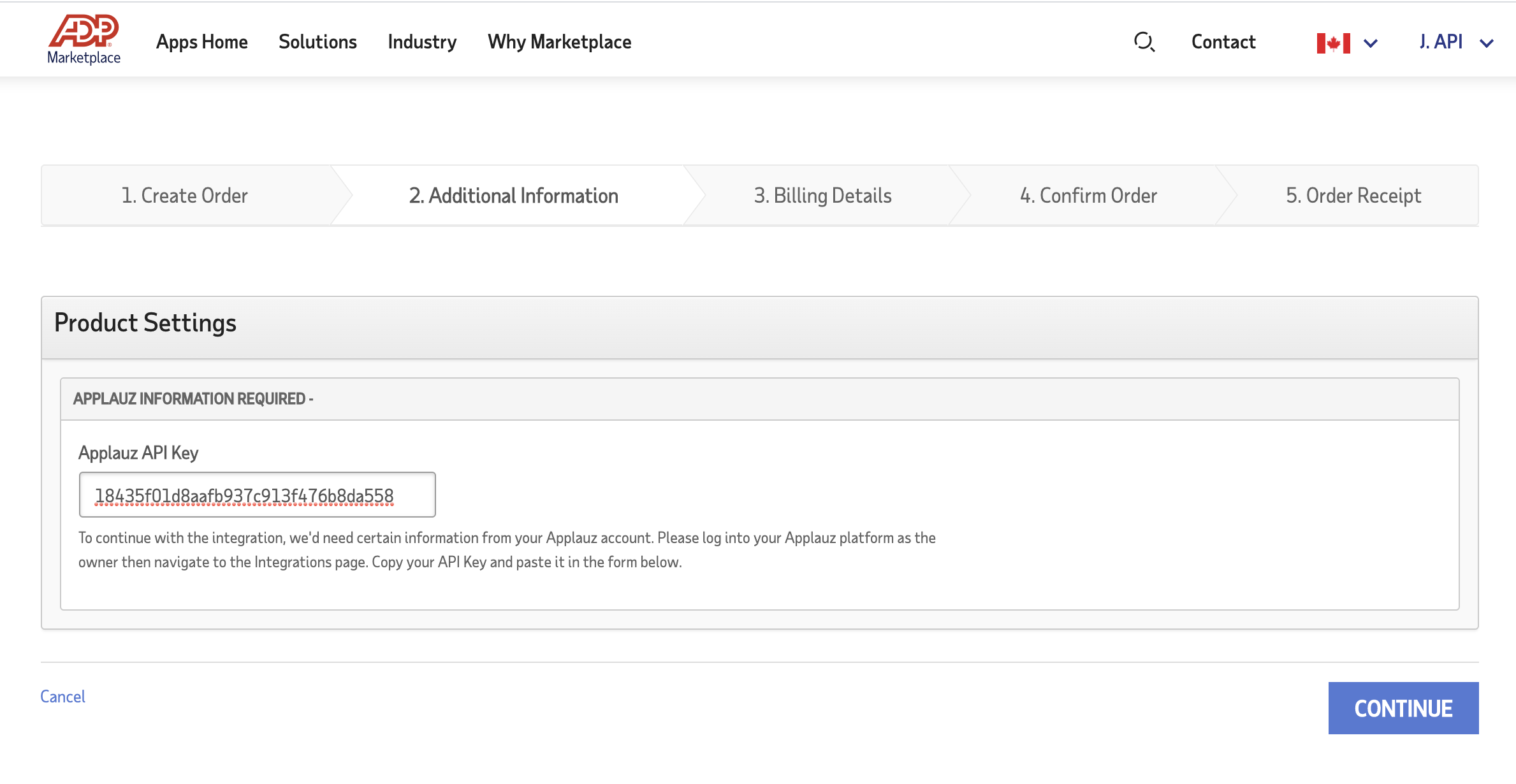
Task: Expand the country selector chevron
Action: tap(1370, 43)
